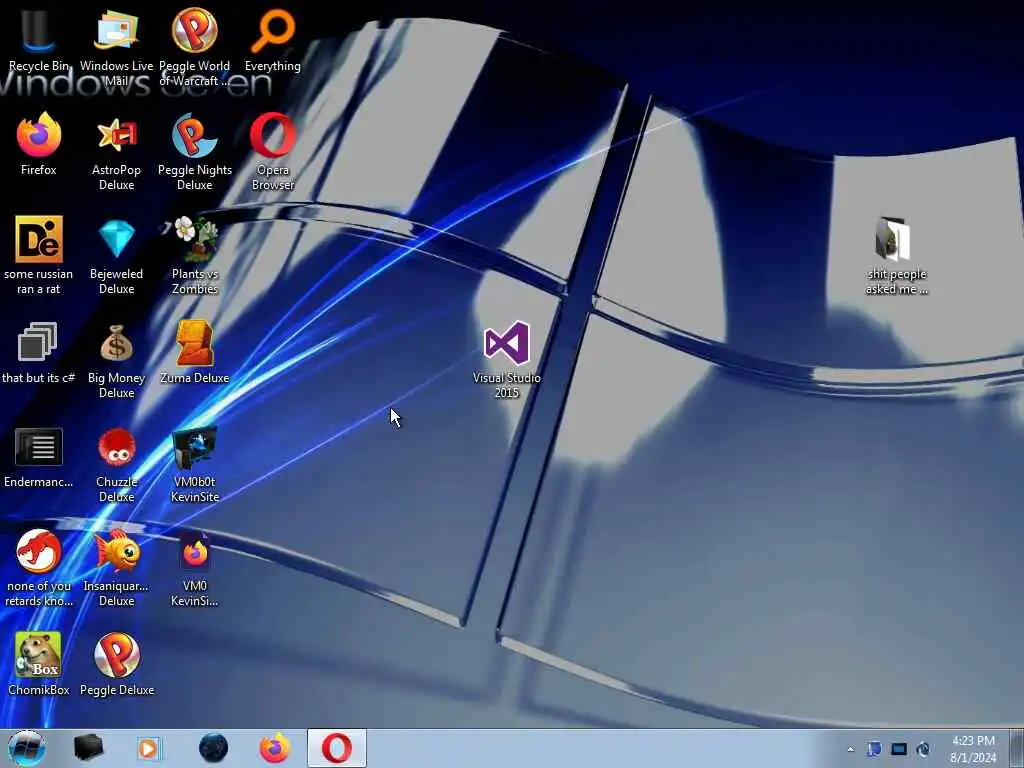
Task: Select the AstroPop Deluxe icon
Action: click(116, 135)
